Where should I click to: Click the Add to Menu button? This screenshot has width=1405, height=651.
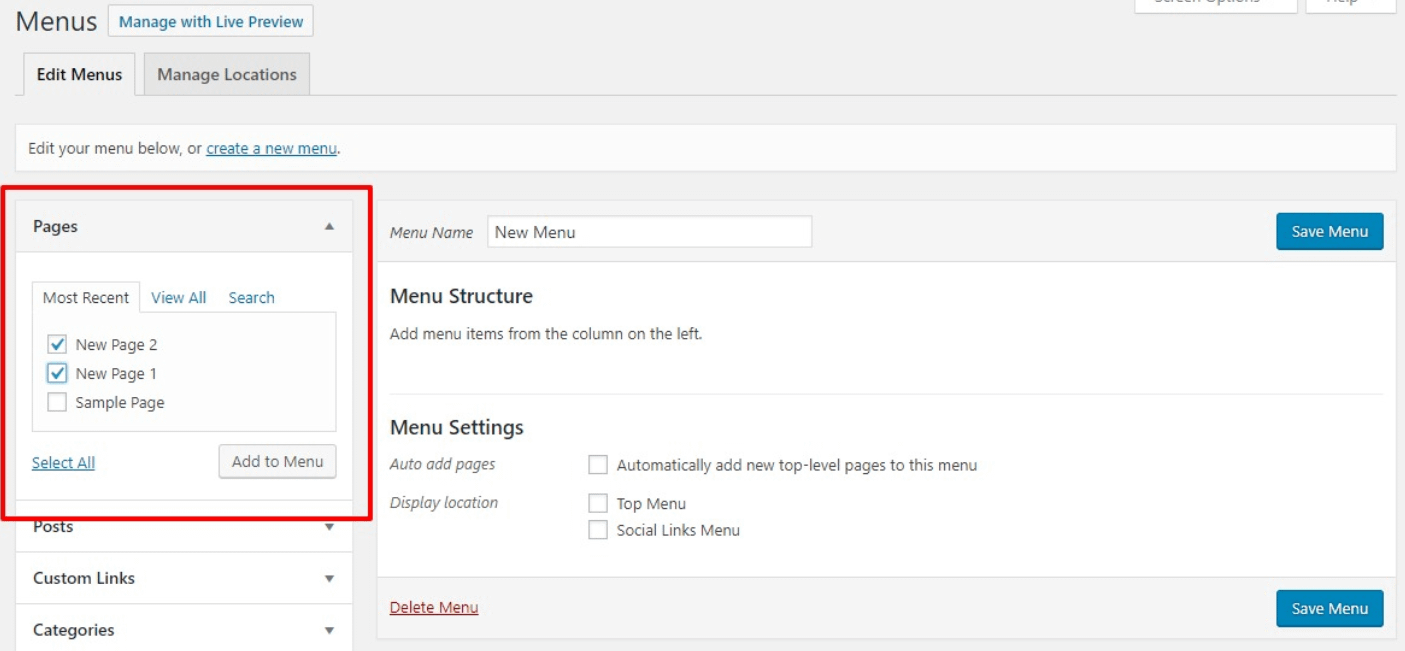pos(277,461)
